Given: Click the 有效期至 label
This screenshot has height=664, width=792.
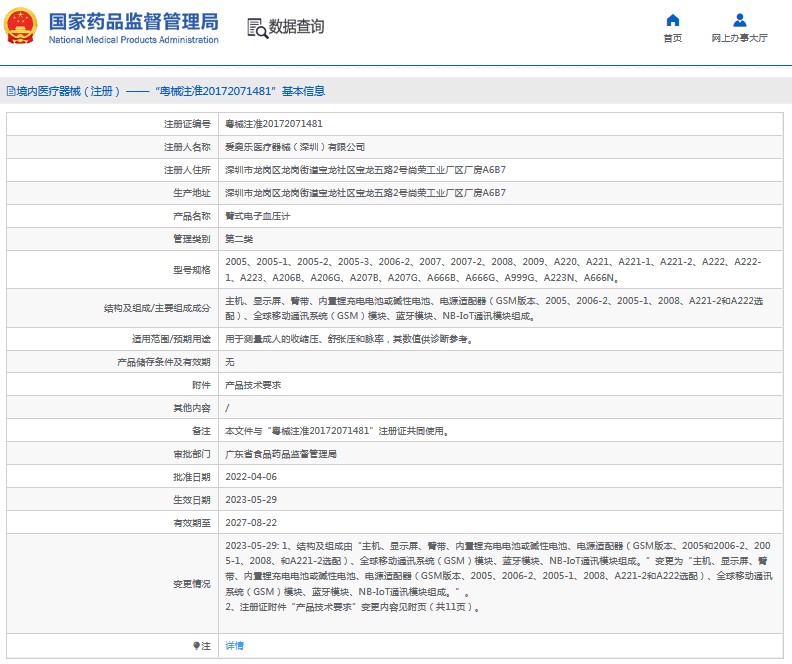Looking at the screenshot, I should coord(192,523).
